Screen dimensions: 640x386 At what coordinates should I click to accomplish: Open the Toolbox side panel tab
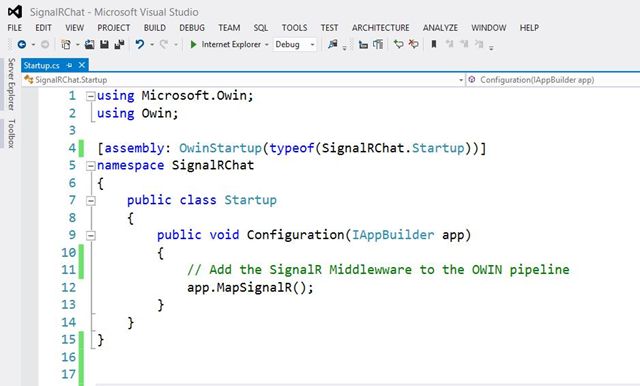(x=11, y=133)
